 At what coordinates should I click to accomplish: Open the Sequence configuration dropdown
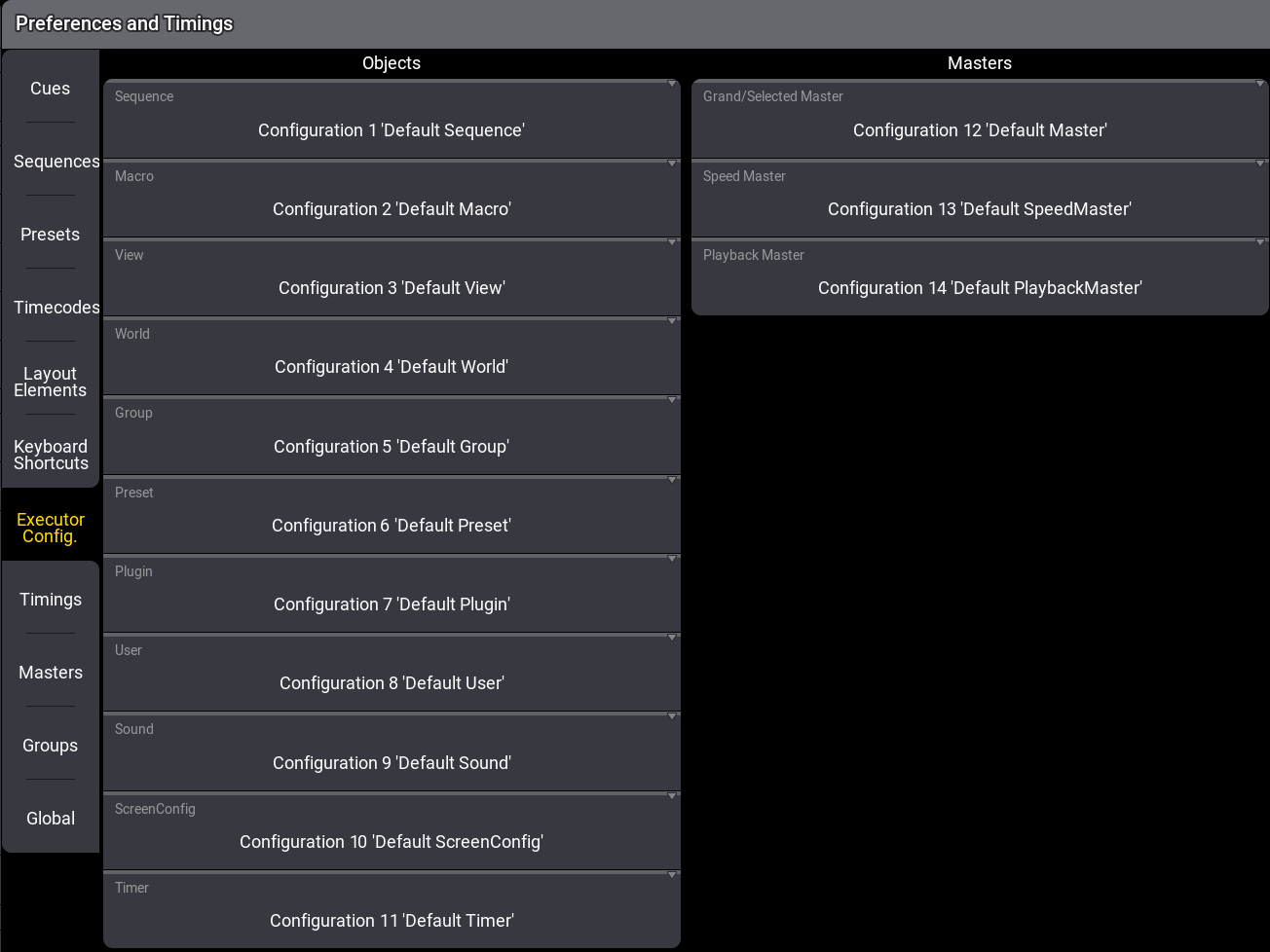point(392,120)
